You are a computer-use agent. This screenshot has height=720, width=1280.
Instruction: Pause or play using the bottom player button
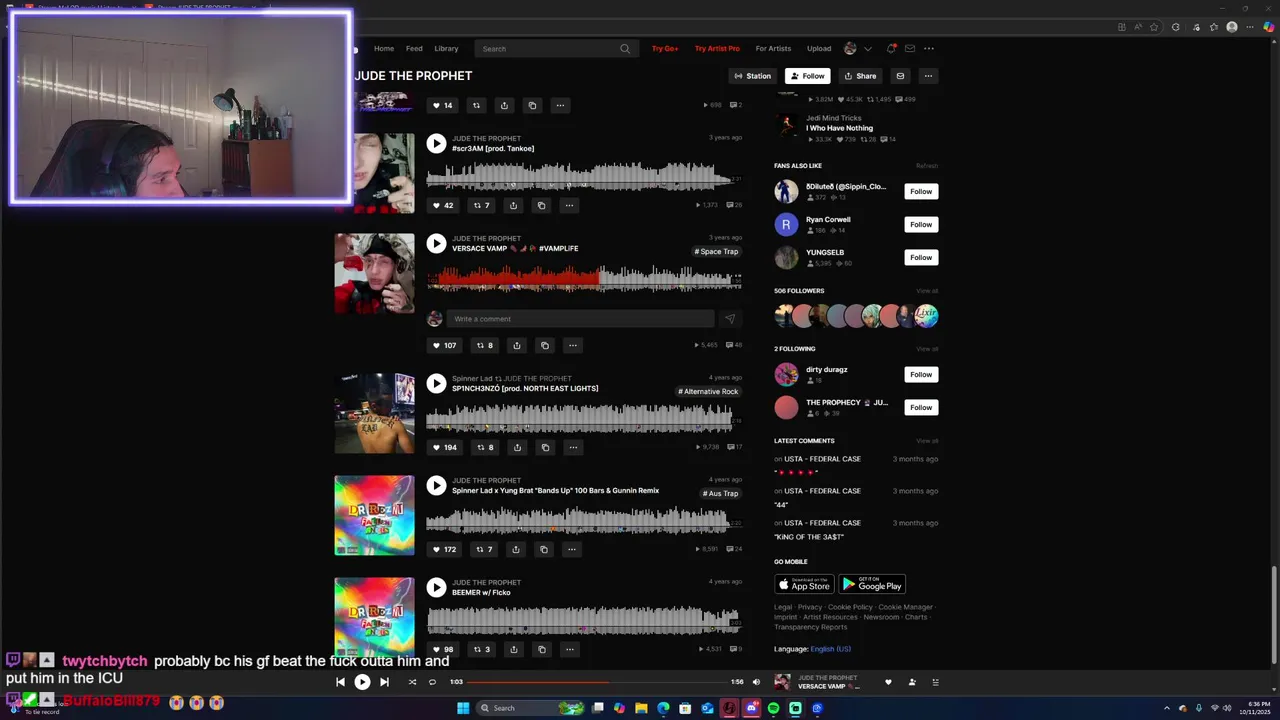(x=362, y=682)
